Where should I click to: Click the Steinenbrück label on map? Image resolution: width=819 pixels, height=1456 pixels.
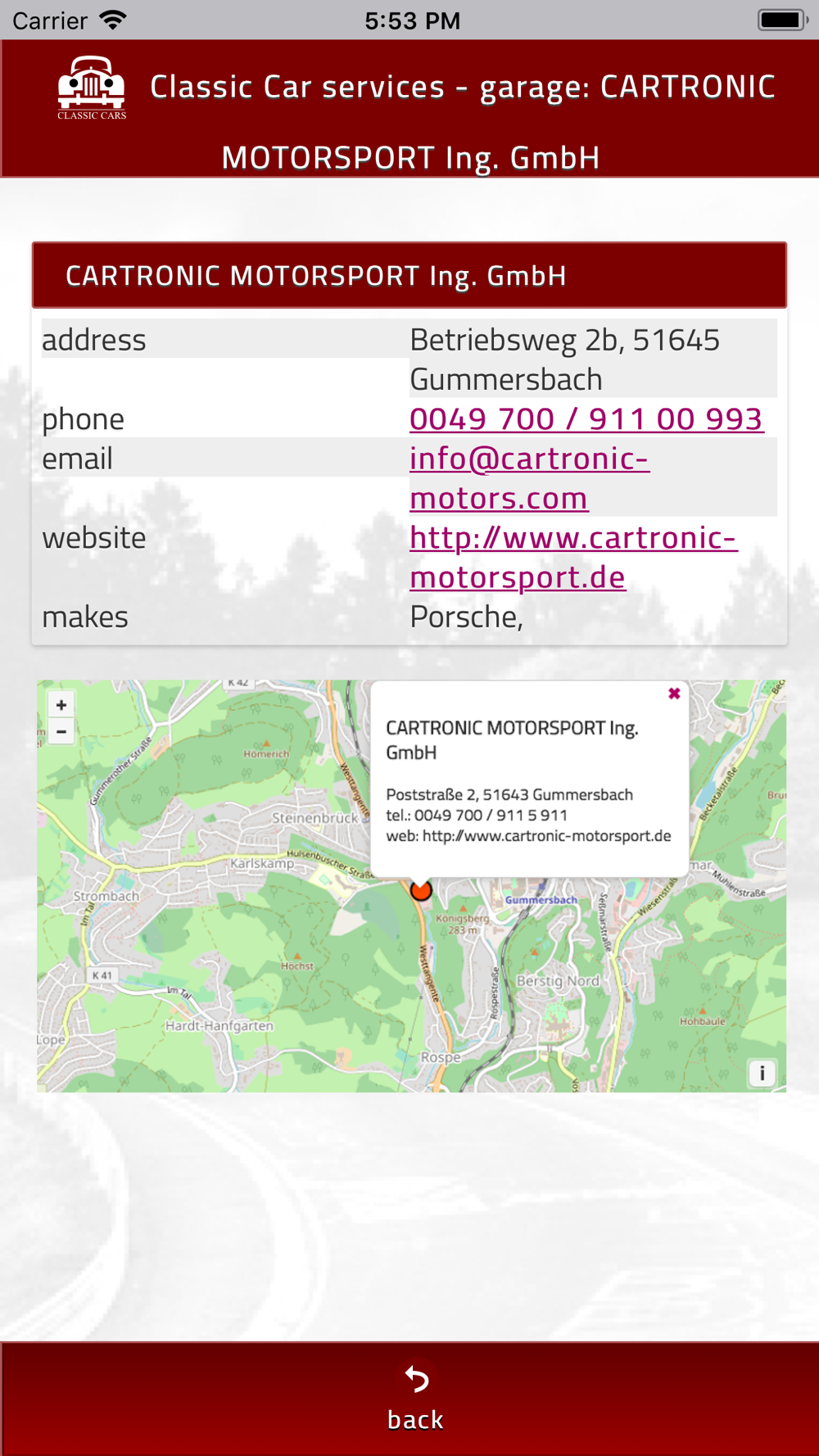pyautogui.click(x=315, y=817)
